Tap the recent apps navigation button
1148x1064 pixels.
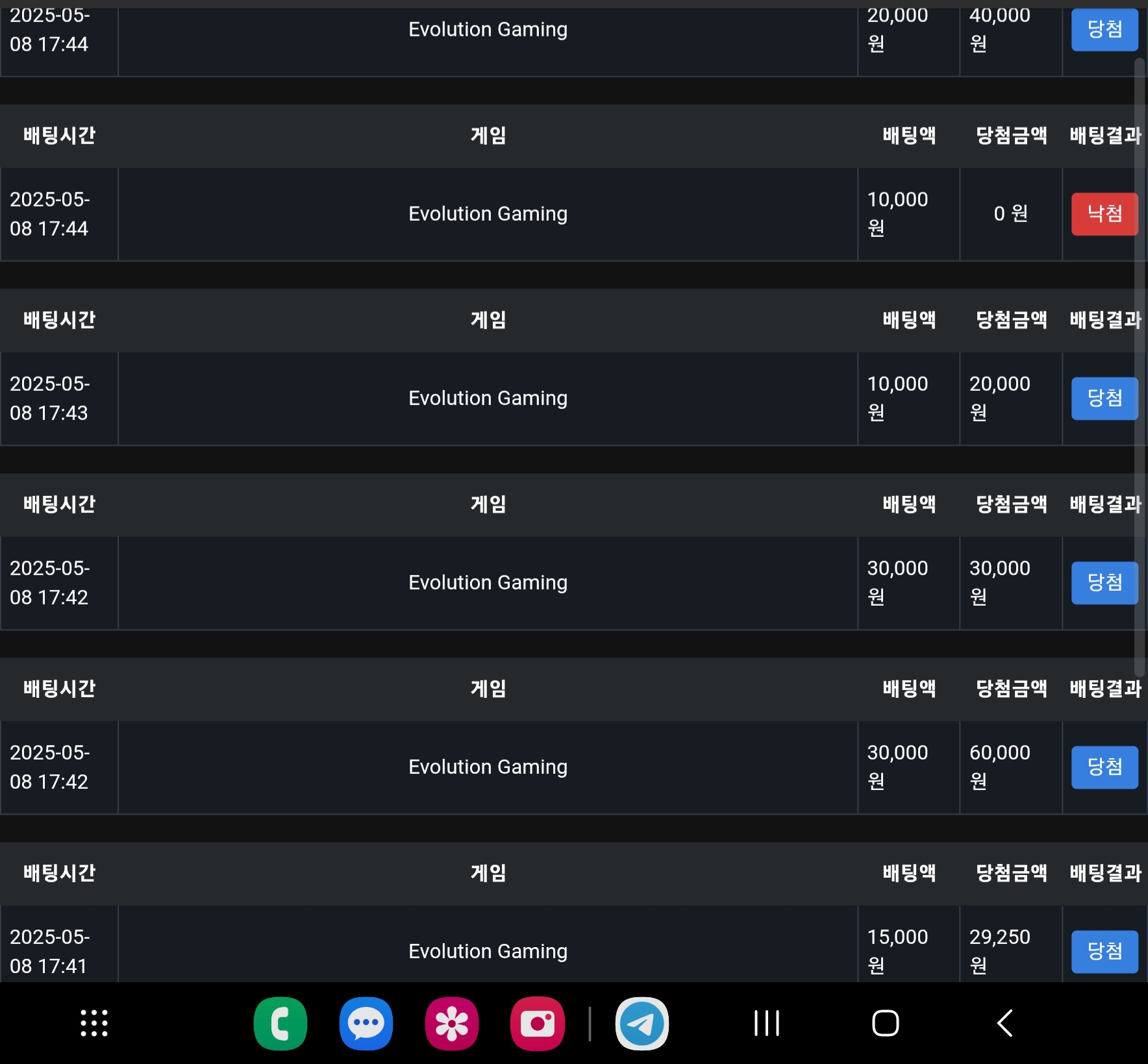(x=767, y=1024)
